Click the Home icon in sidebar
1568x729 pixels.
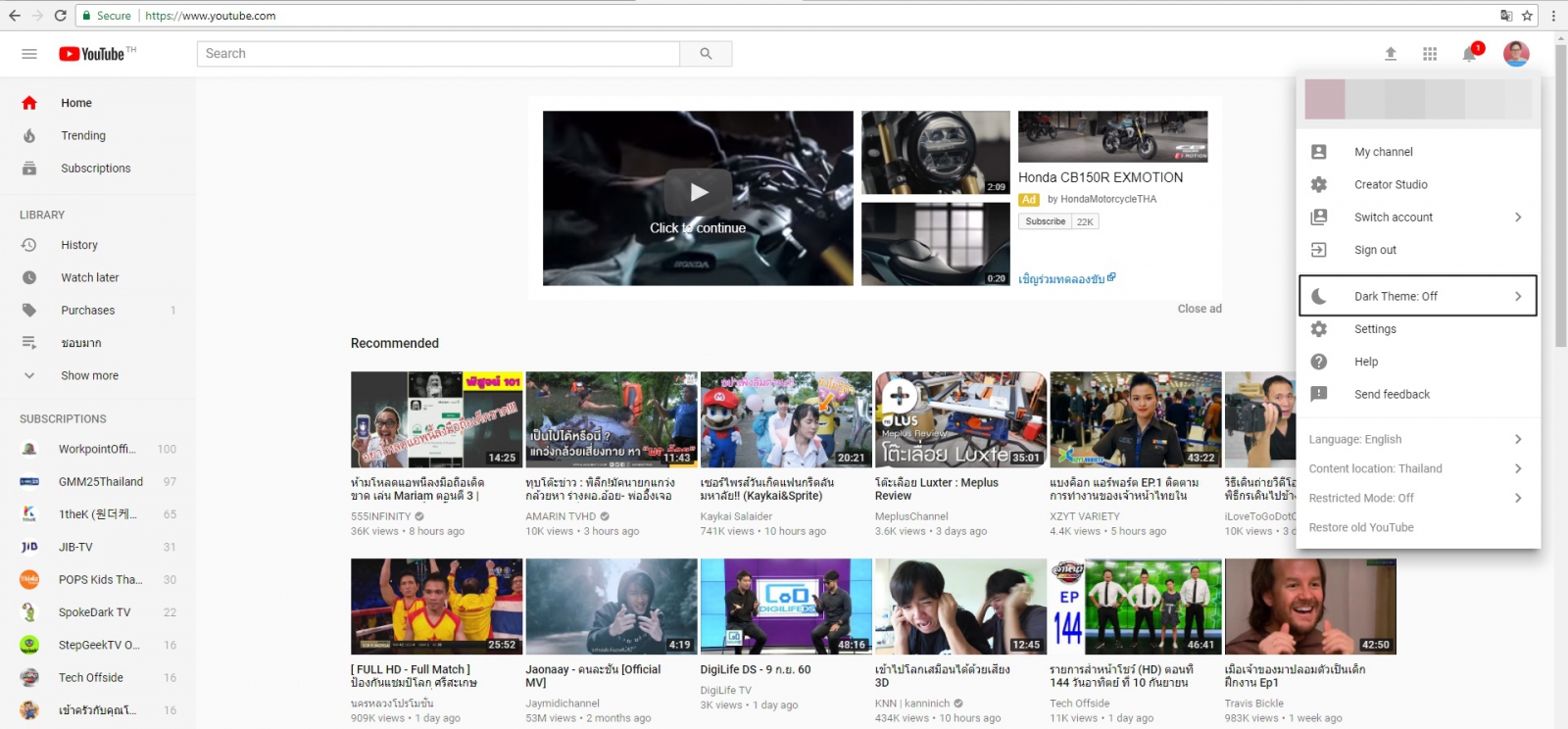click(x=29, y=103)
